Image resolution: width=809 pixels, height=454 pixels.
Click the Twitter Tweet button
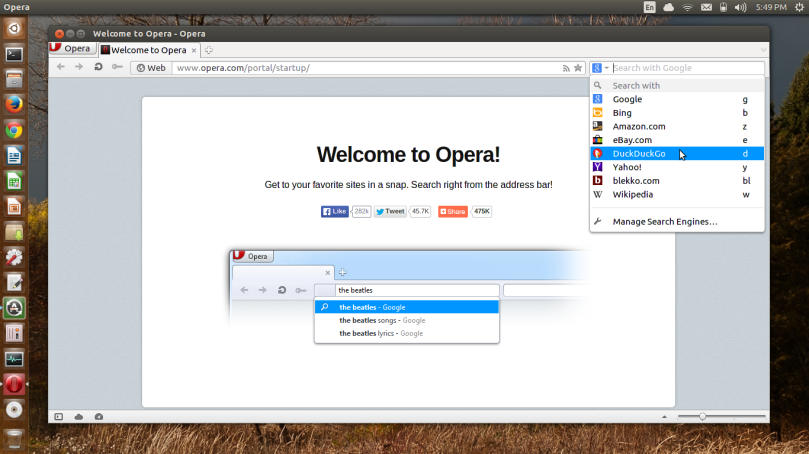pos(391,212)
